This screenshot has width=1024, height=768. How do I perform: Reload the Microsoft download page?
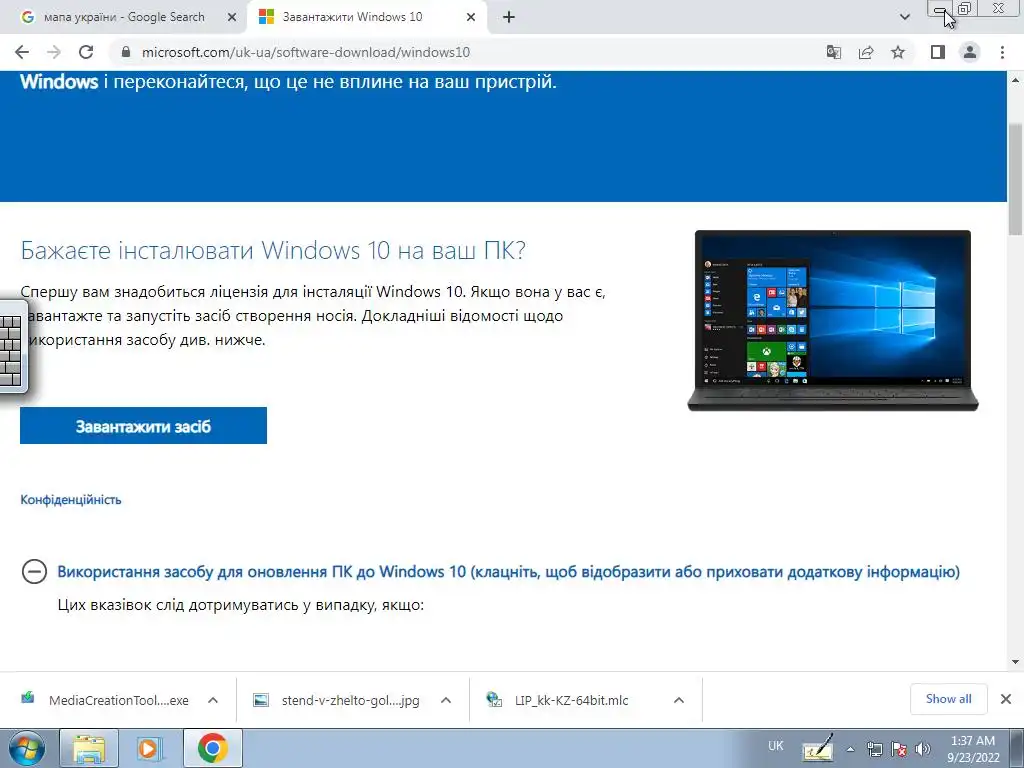86,52
